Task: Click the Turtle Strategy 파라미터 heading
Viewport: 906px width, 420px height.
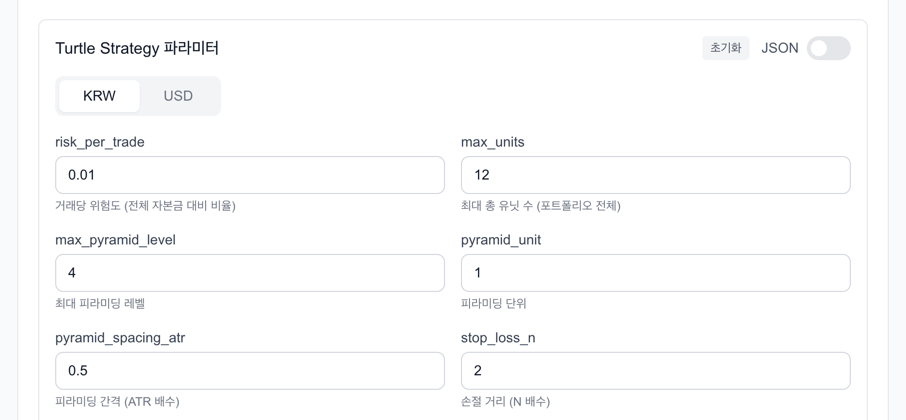Action: 137,48
